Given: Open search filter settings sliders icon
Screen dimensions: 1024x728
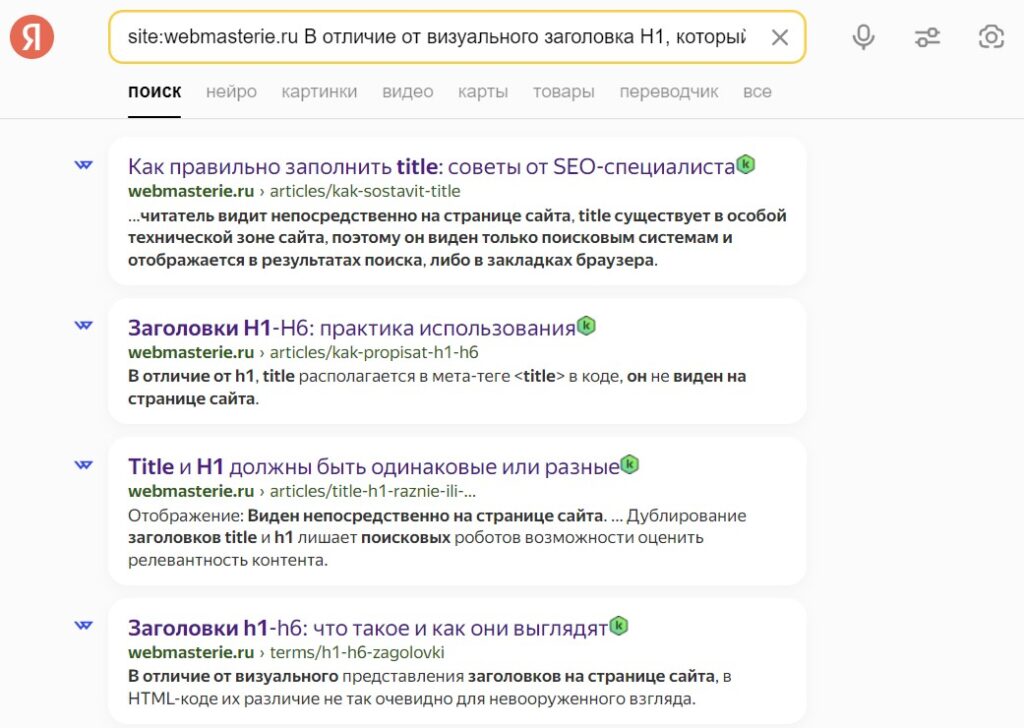Looking at the screenshot, I should point(927,36).
